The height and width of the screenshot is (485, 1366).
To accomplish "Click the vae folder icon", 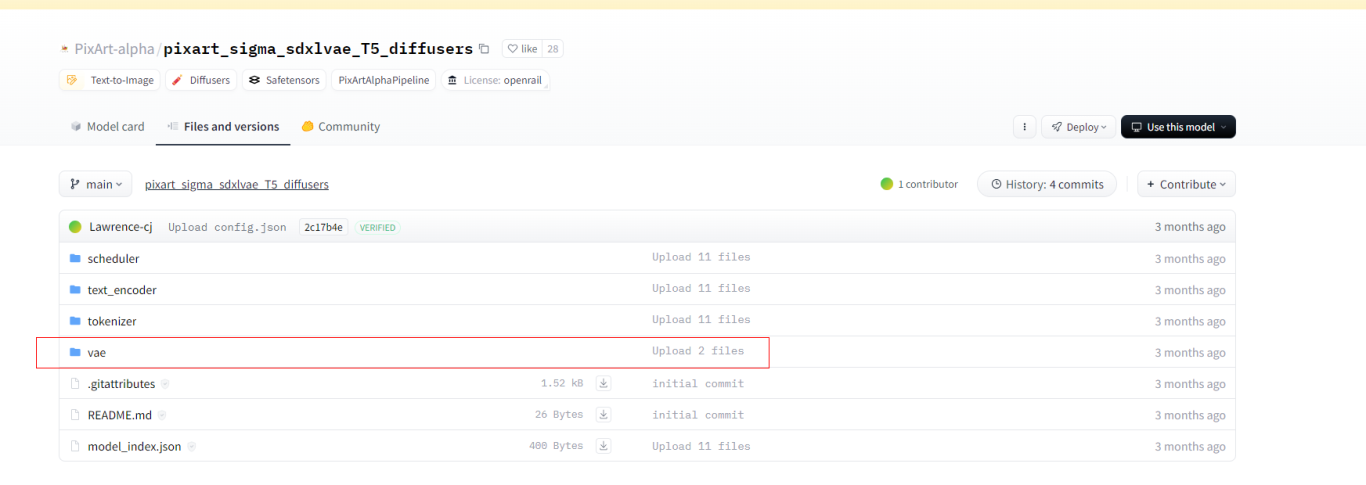I will point(75,352).
